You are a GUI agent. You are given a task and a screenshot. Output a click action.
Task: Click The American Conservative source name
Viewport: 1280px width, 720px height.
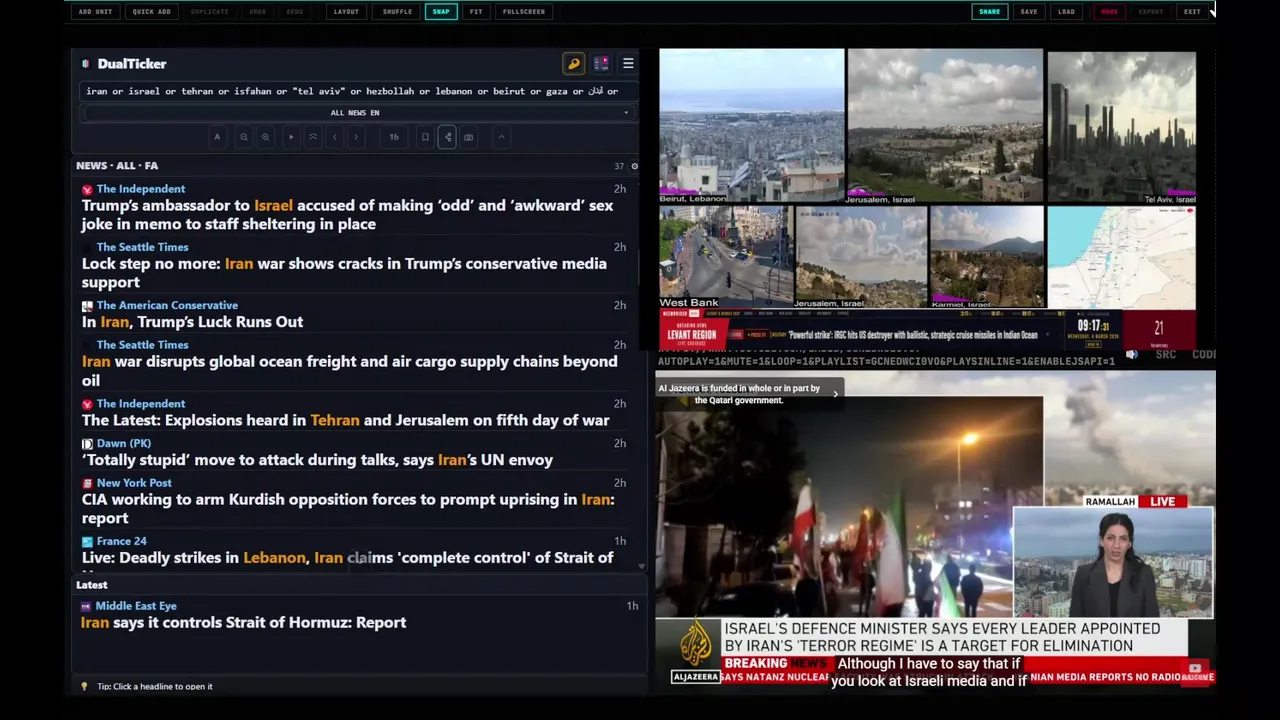pyautogui.click(x=167, y=306)
